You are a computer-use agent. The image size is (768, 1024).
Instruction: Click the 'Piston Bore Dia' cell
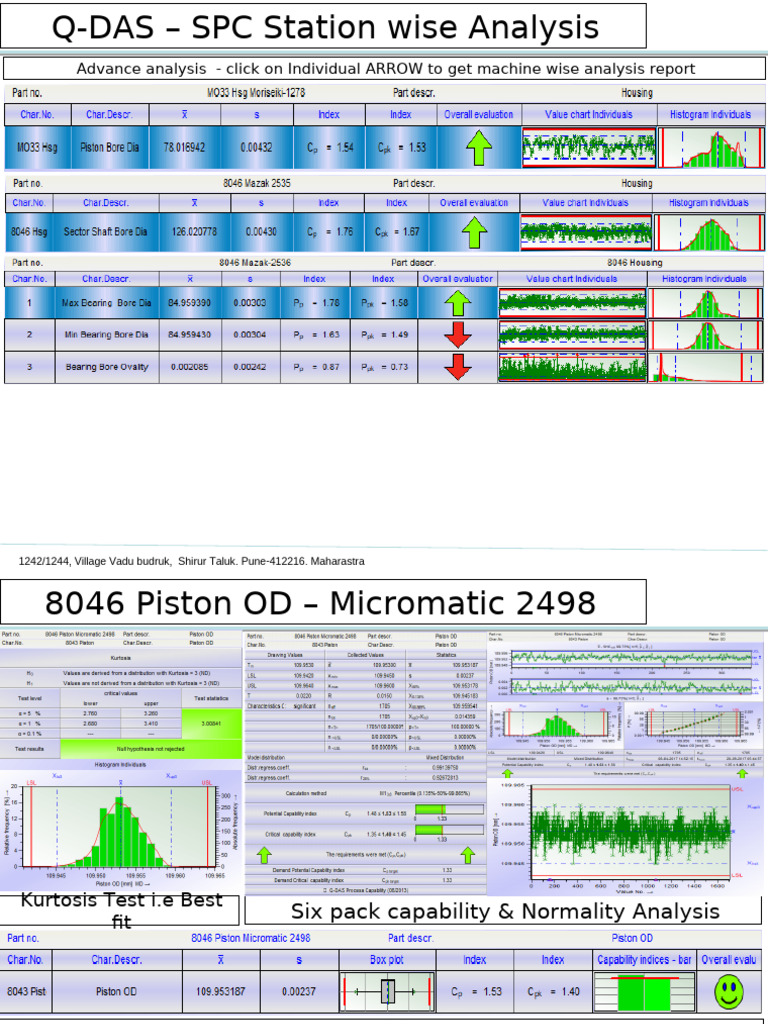110,148
